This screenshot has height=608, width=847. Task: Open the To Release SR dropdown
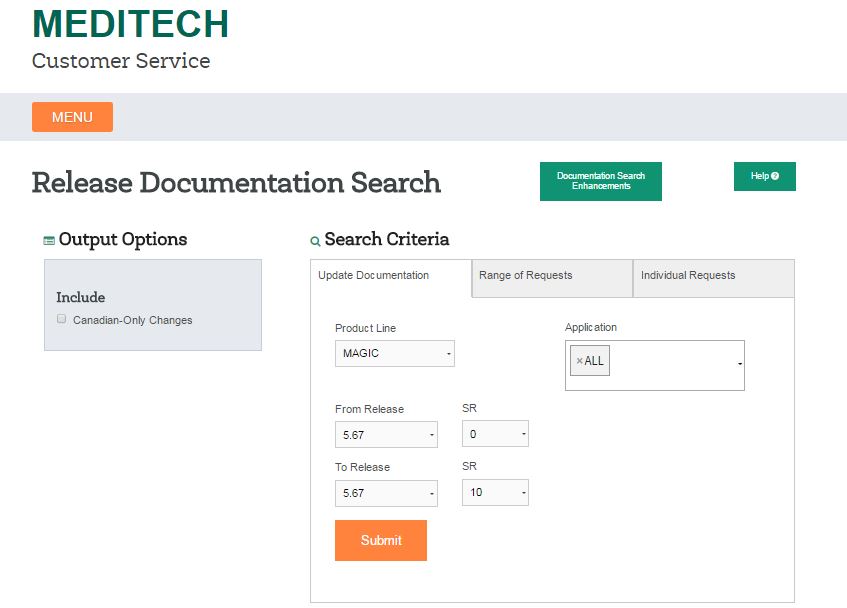click(x=495, y=492)
